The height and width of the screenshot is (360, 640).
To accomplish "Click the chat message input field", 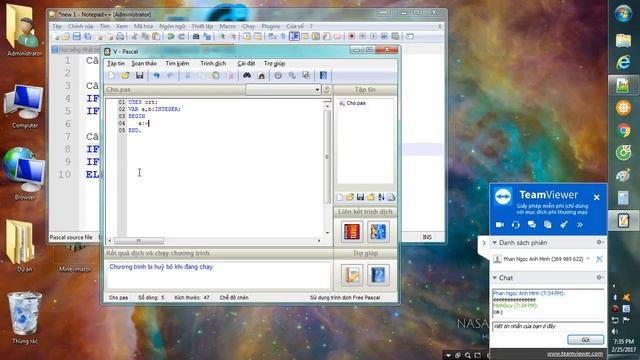I will [548, 326].
